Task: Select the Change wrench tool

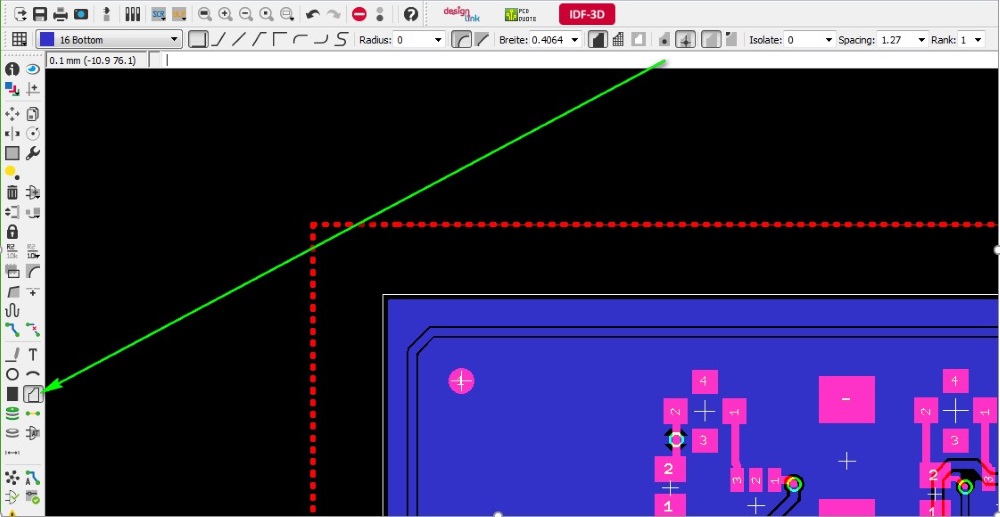Action: click(x=33, y=153)
